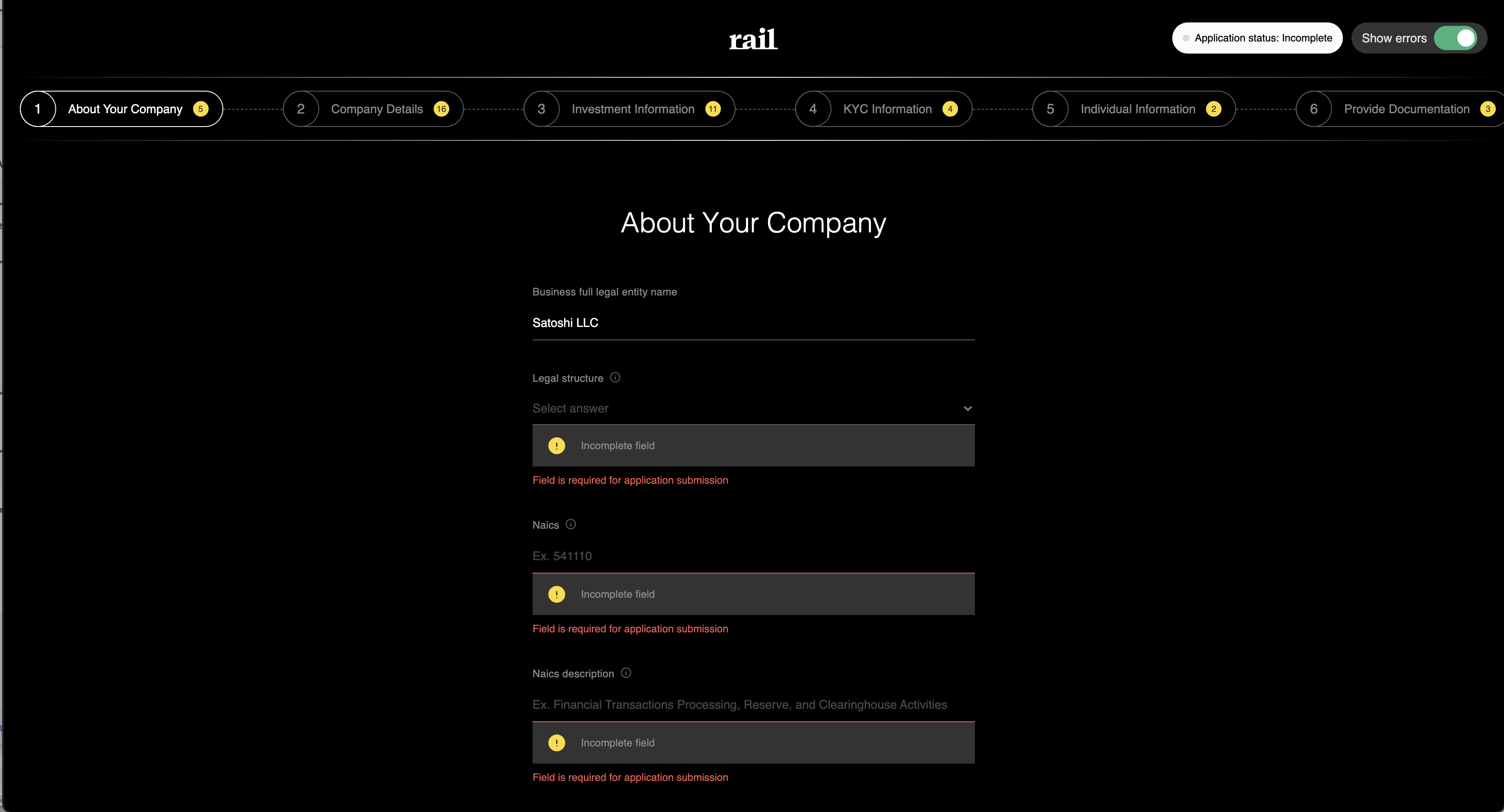
Task: Click the warning icon in Naics banner
Action: (556, 594)
